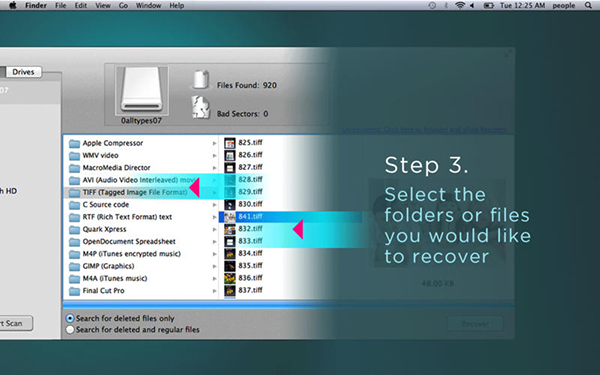The image size is (600, 375).
Task: Click the M4P iTunes folder icon
Action: click(74, 254)
